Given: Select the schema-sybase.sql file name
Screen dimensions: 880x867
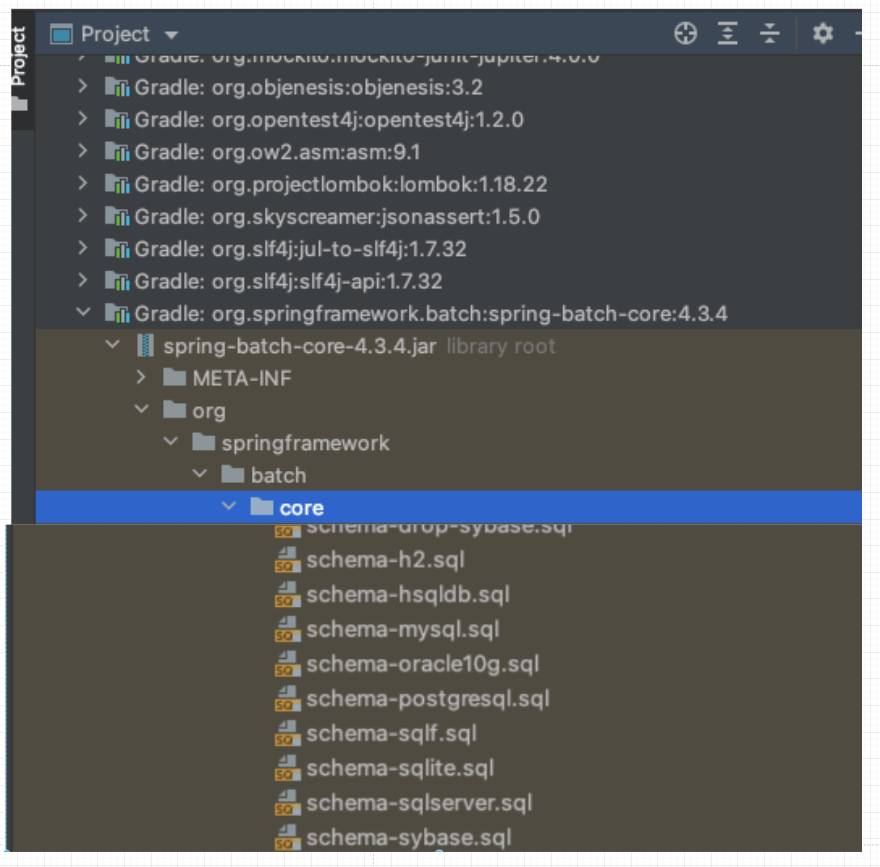Looking at the screenshot, I should [409, 838].
